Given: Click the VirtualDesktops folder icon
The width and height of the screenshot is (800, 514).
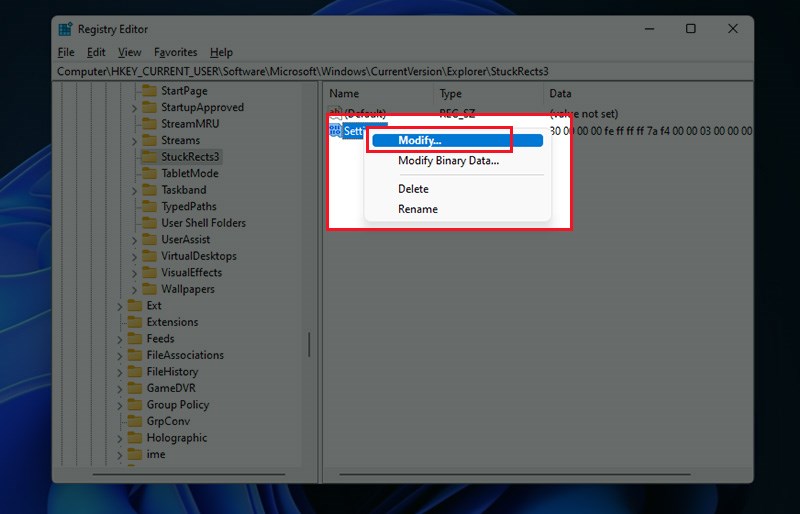Looking at the screenshot, I should click(149, 256).
